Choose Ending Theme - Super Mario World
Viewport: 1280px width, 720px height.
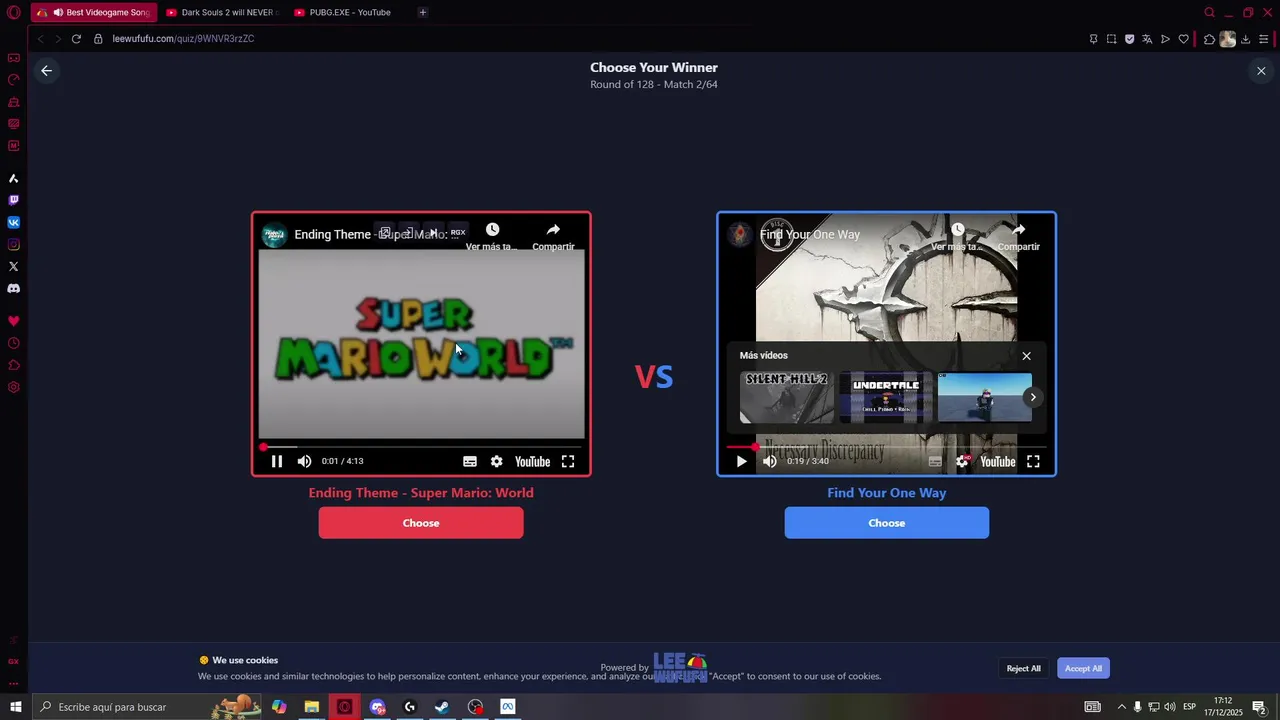[x=421, y=523]
